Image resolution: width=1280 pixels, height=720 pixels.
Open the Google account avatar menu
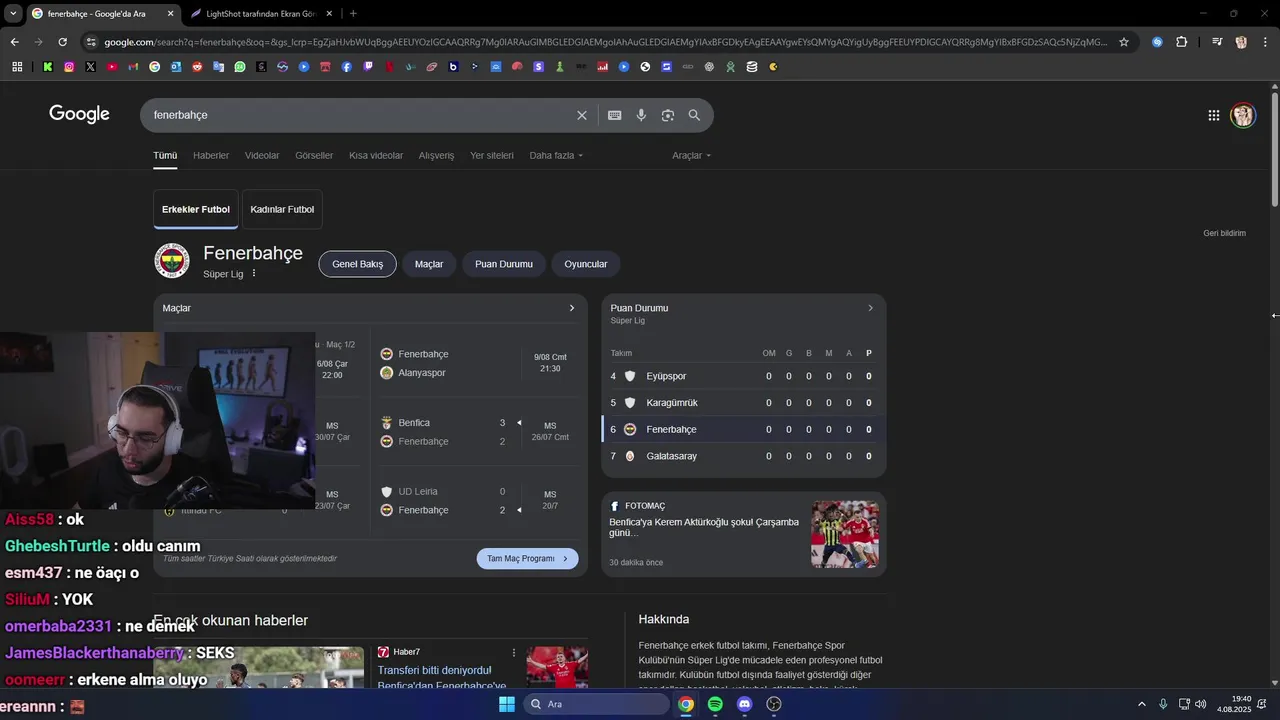[x=1243, y=115]
